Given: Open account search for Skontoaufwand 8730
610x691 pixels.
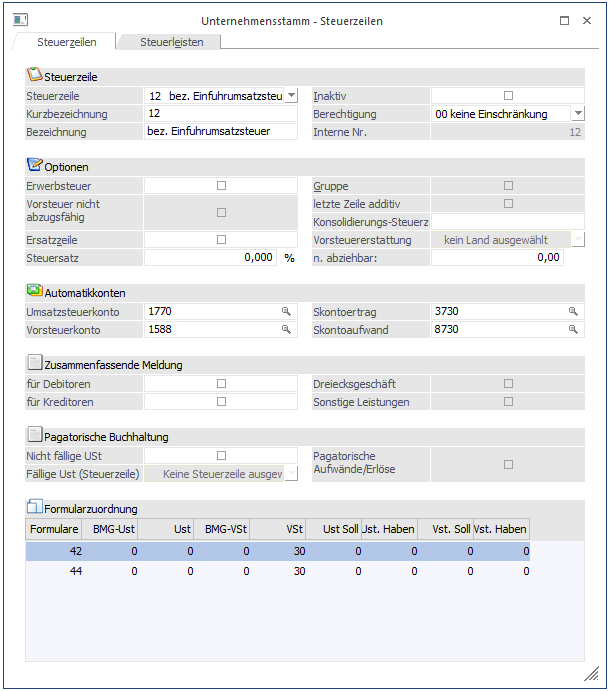Looking at the screenshot, I should click(573, 329).
